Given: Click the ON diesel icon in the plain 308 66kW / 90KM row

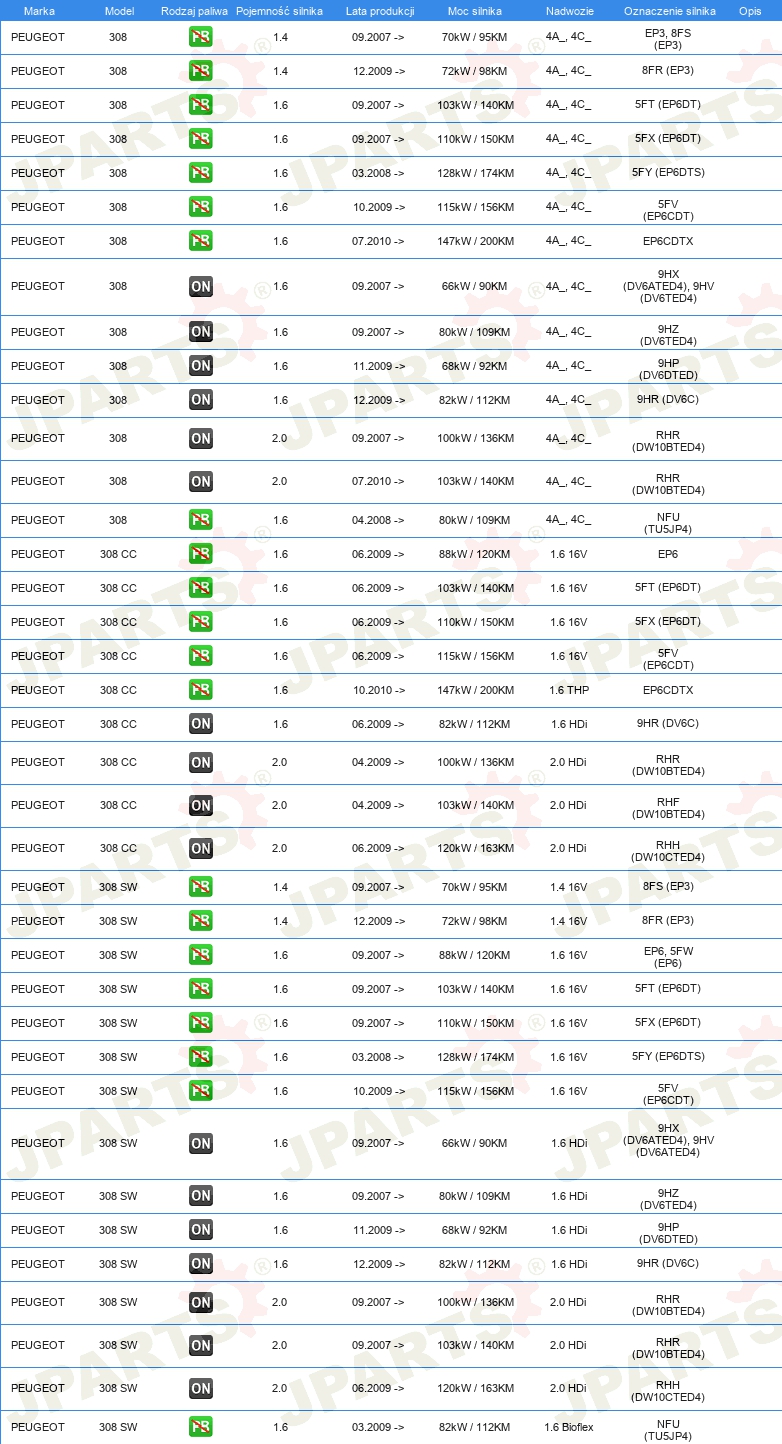Looking at the screenshot, I should click(201, 287).
